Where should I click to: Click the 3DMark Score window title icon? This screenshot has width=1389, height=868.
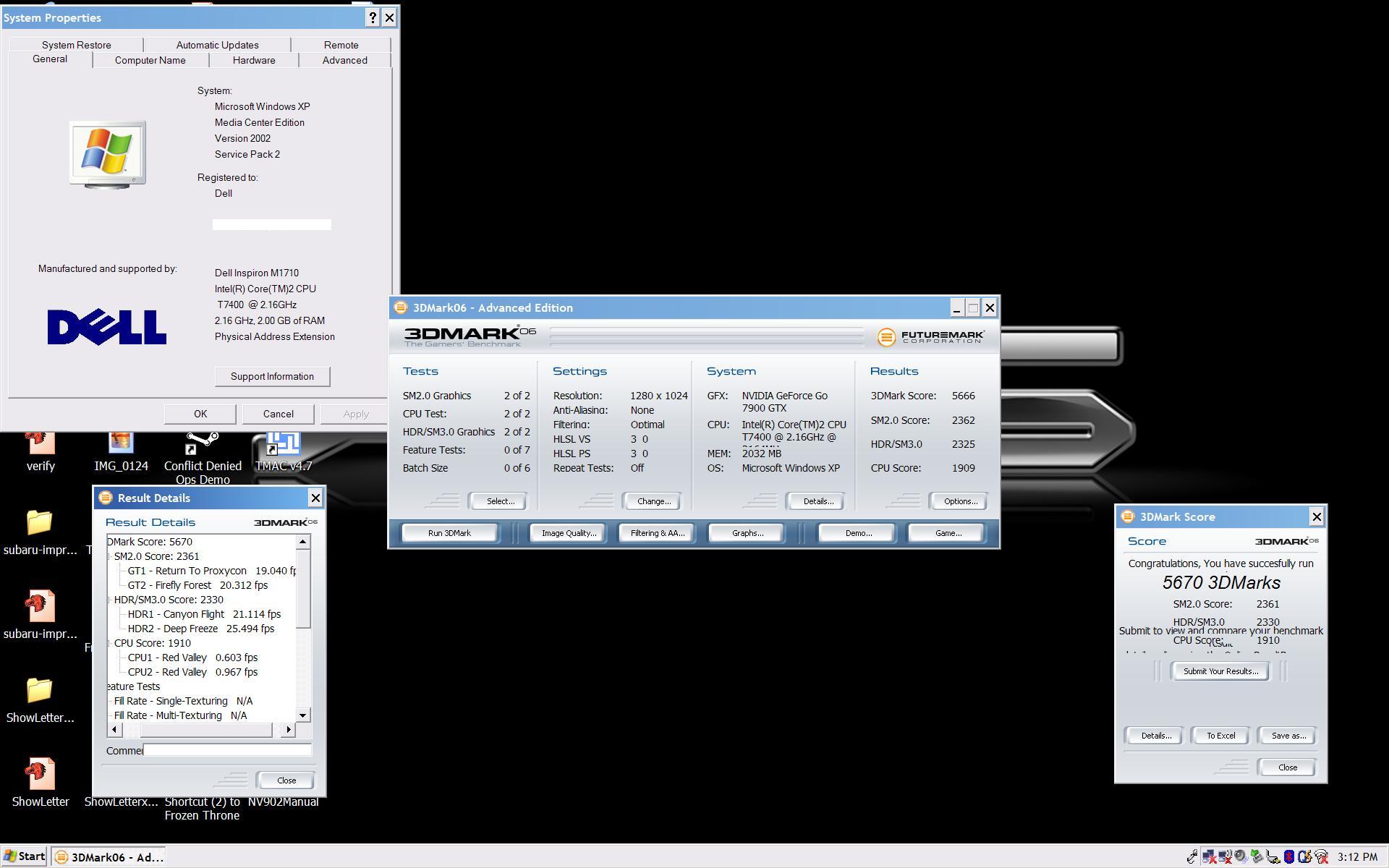coord(1127,516)
